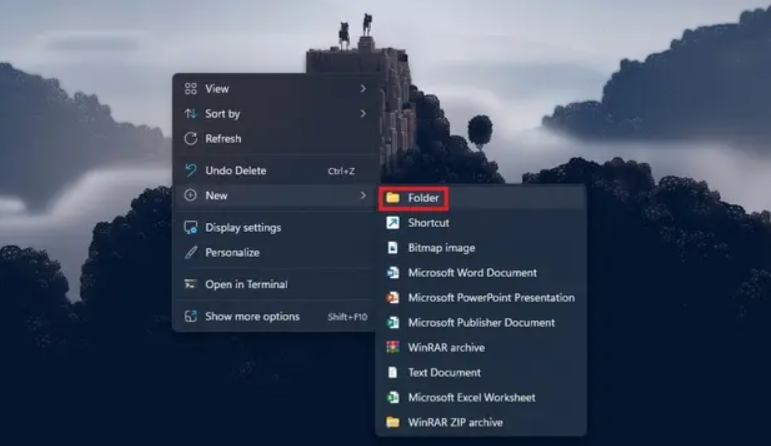
Task: Click the Excel worksheet icon
Action: pyautogui.click(x=392, y=397)
